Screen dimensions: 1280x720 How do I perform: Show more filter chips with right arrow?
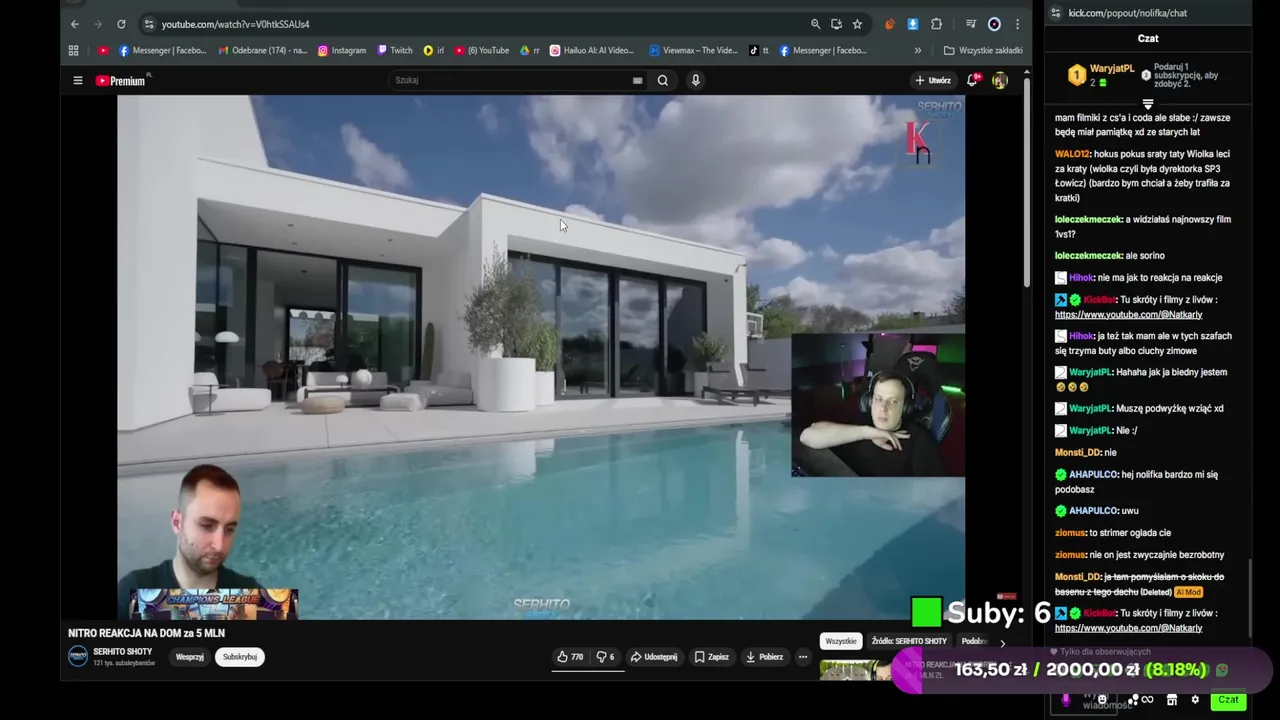(1002, 642)
